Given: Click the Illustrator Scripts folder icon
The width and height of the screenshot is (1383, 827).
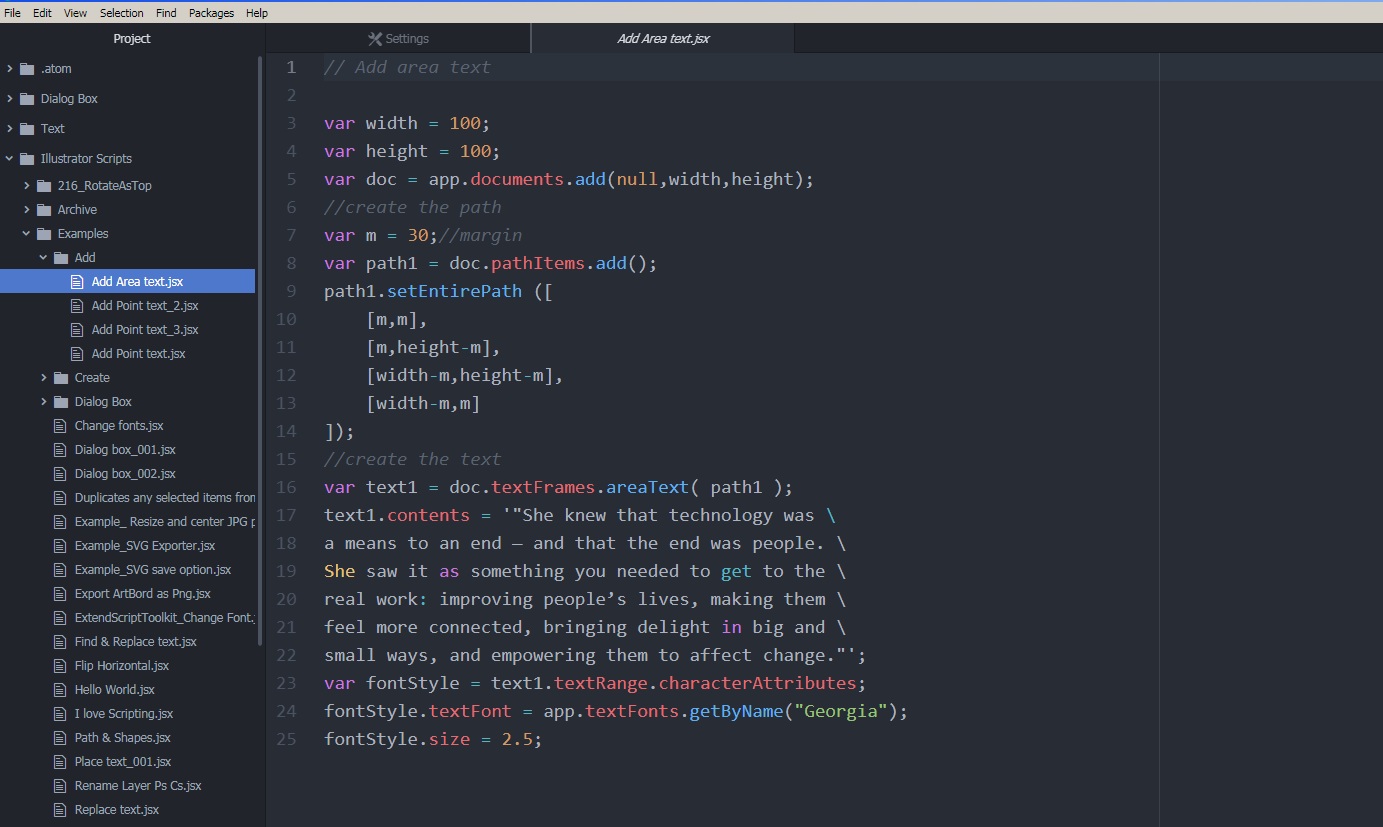Looking at the screenshot, I should [x=26, y=159].
